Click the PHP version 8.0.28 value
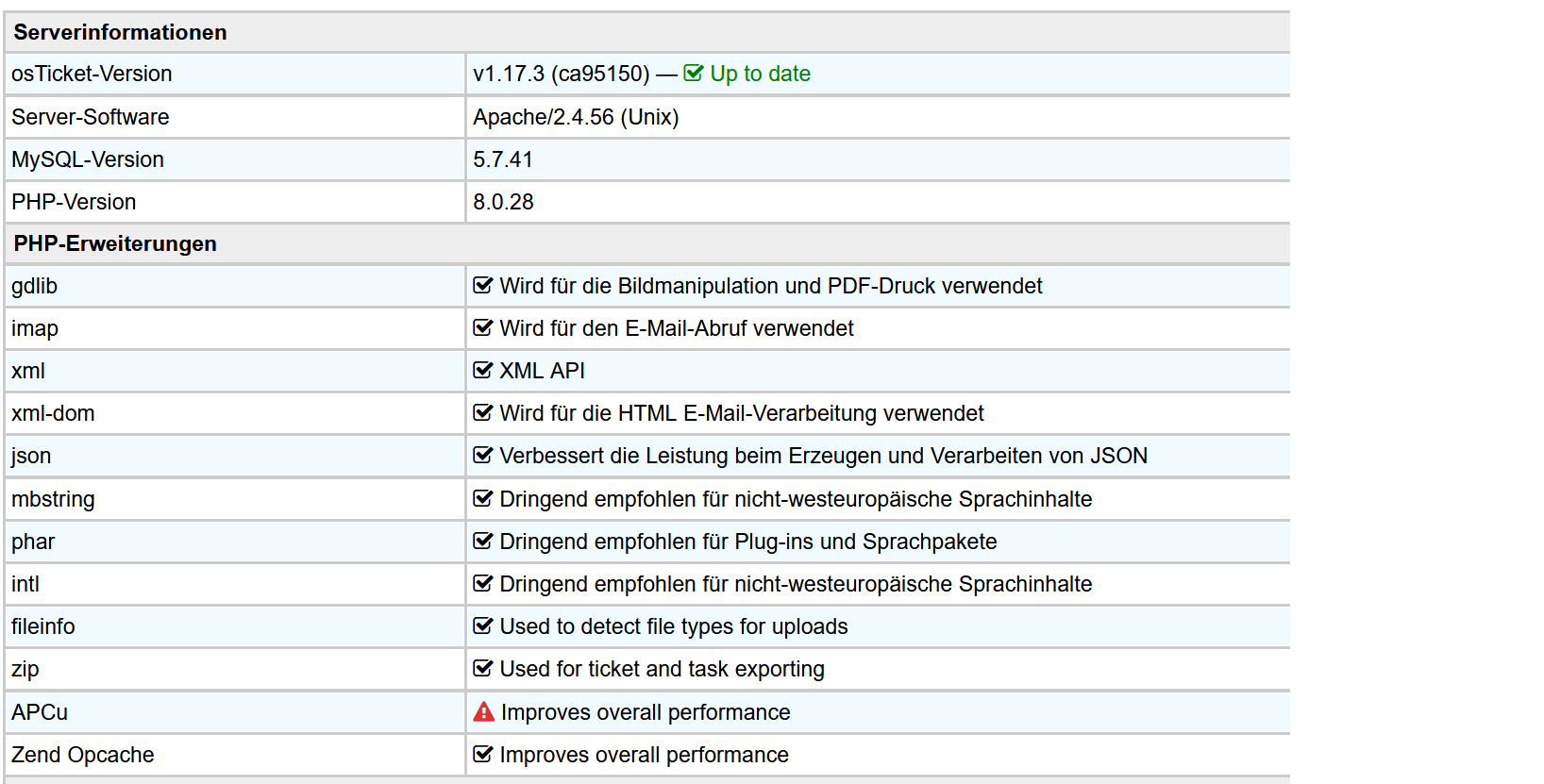 (x=503, y=202)
